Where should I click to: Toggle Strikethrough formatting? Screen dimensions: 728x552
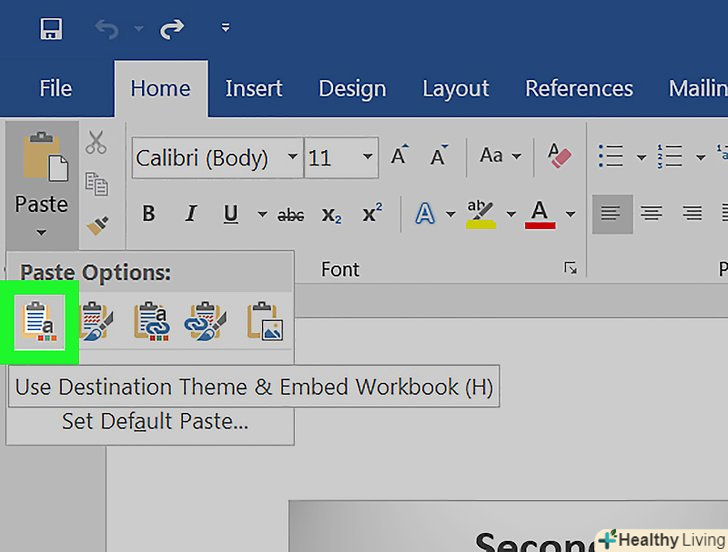(291, 214)
